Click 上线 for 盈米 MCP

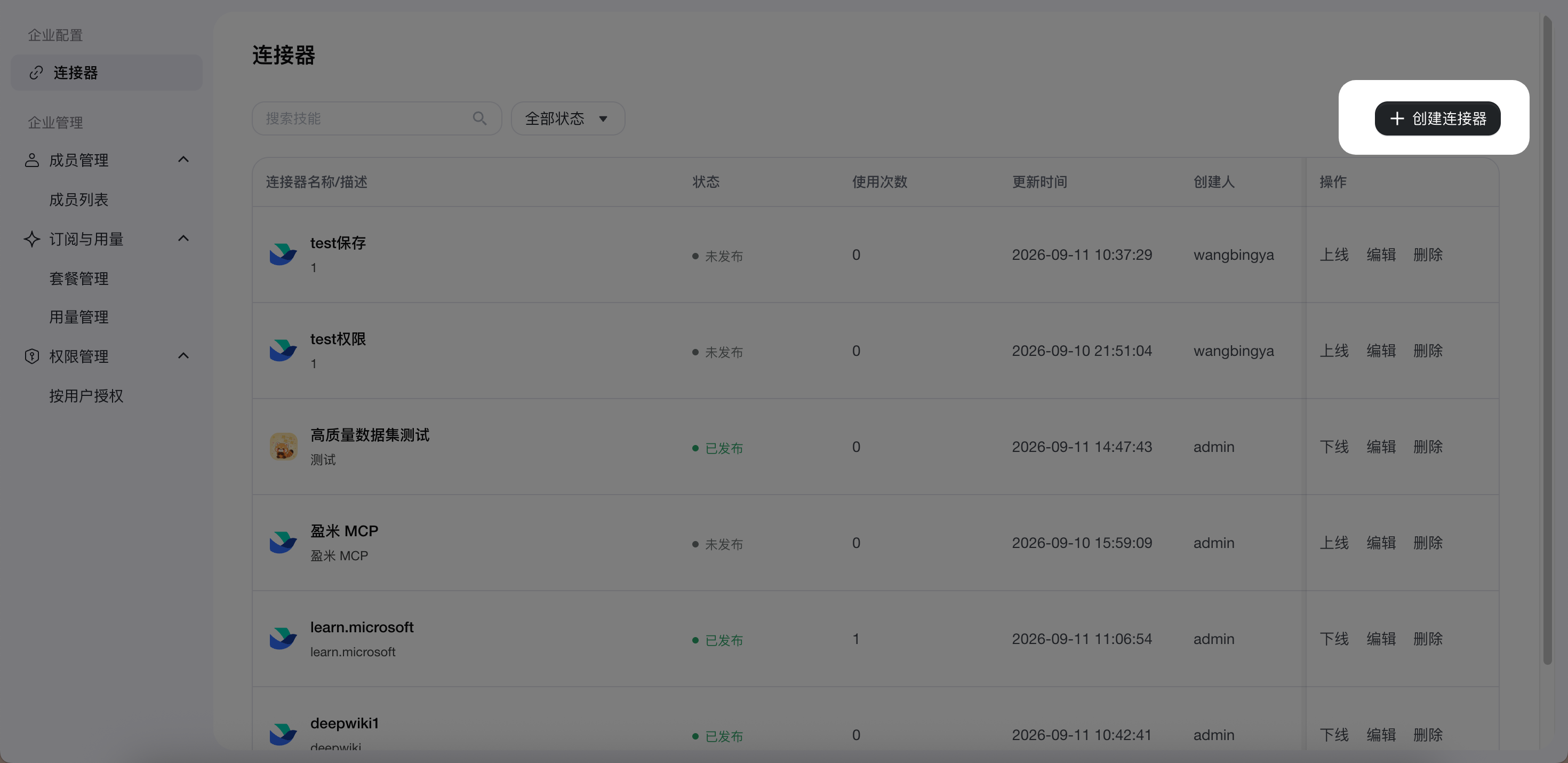1334,543
